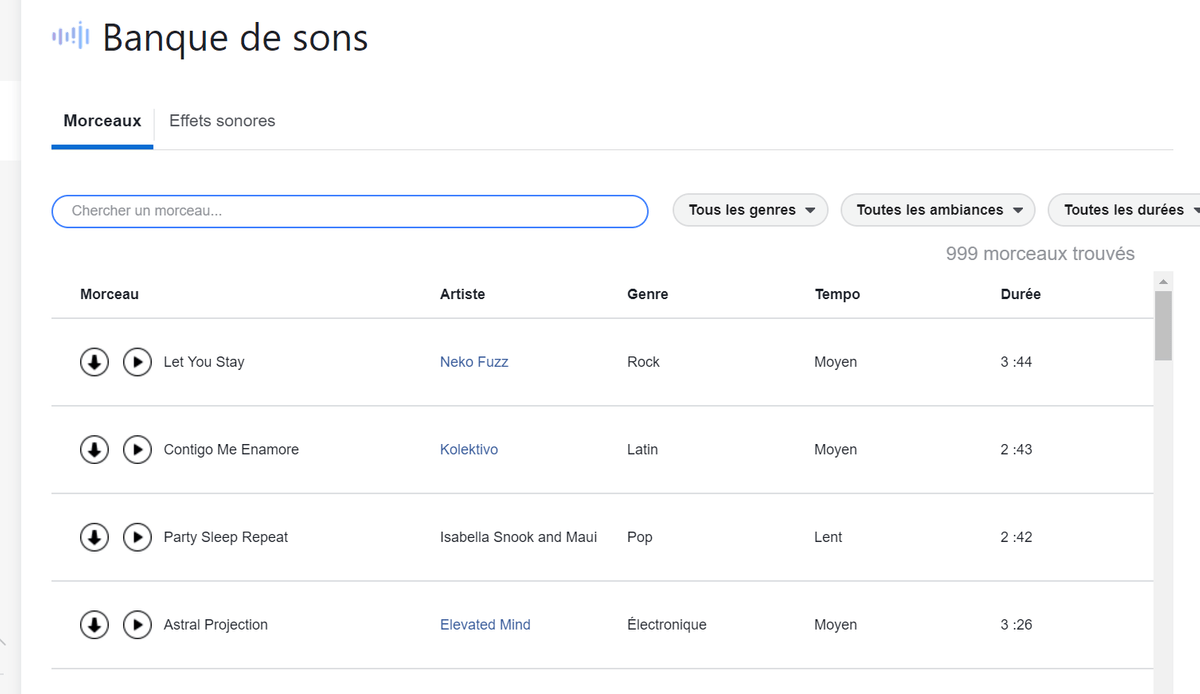The width and height of the screenshot is (1200, 694).
Task: Play the track Contigo Me Enamore
Action: click(x=137, y=450)
